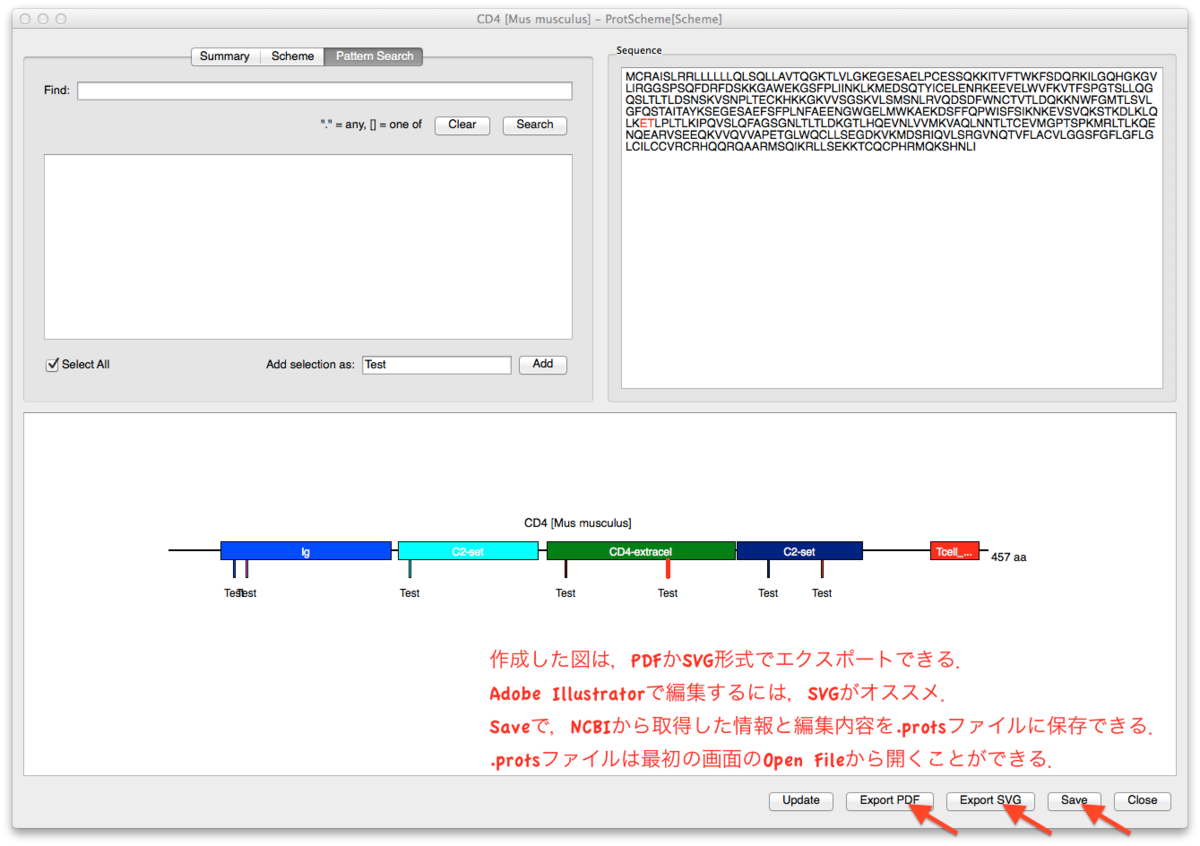1200x846 pixels.
Task: Click the green zoom window button
Action: click(61, 19)
